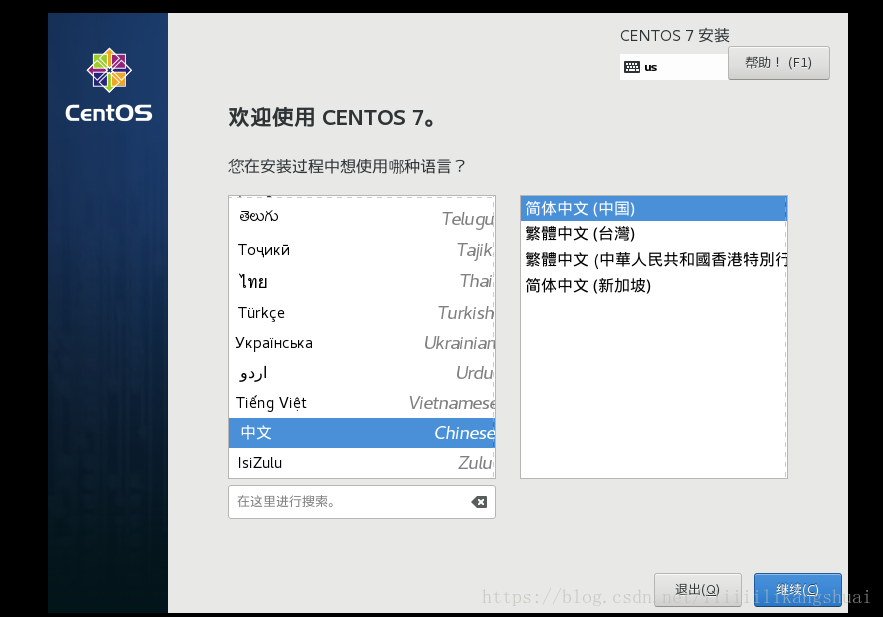Click the CentOS logo
The image size is (883, 617).
click(109, 86)
